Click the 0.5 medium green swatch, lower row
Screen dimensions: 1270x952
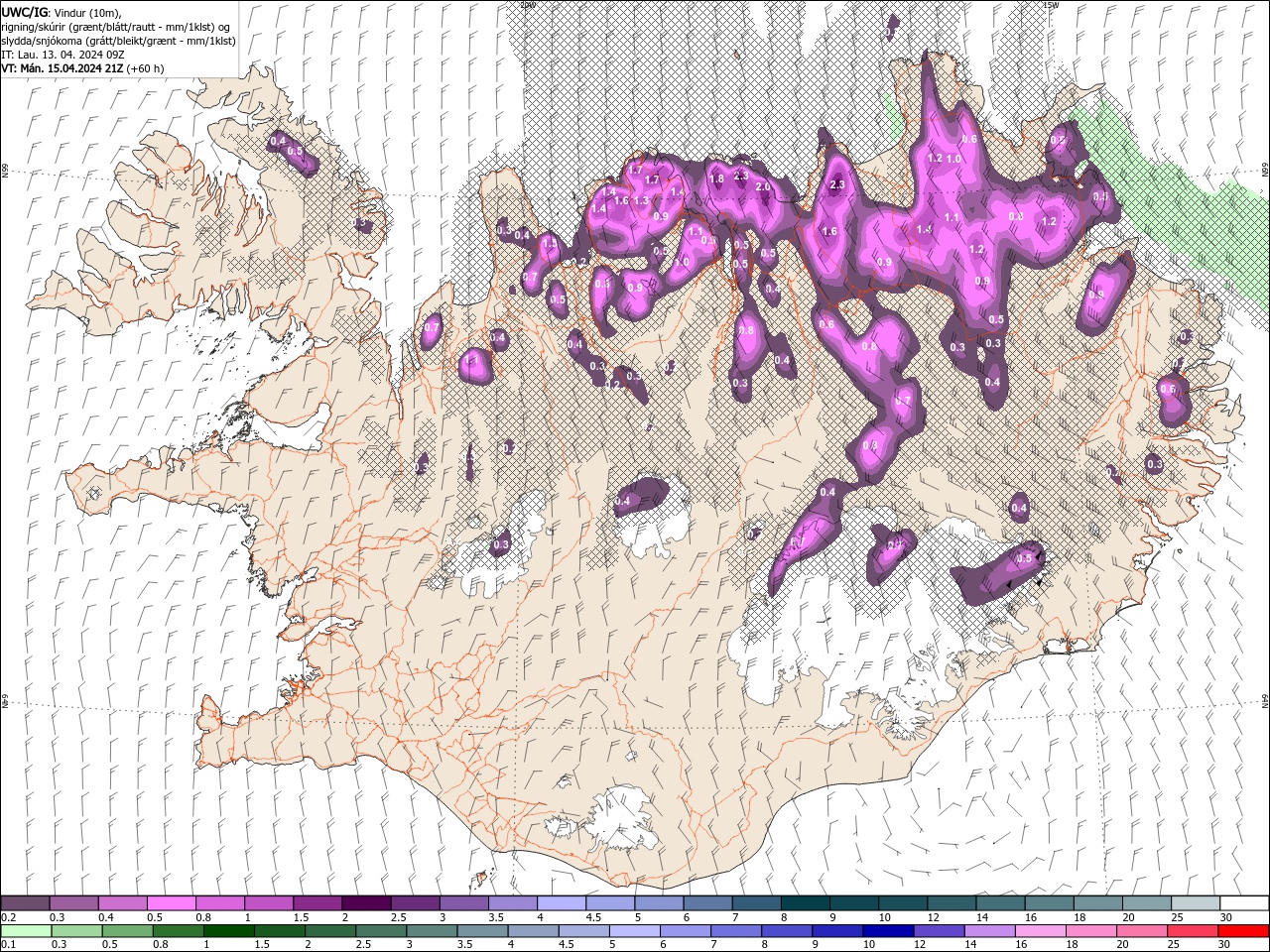pos(128,931)
